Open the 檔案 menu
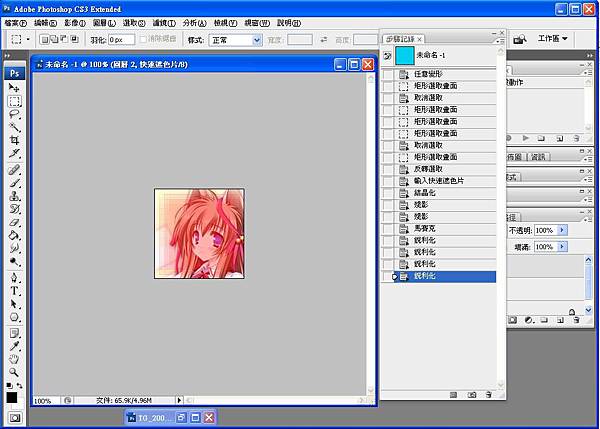Screen dimensions: 600x429 [x=16, y=23]
